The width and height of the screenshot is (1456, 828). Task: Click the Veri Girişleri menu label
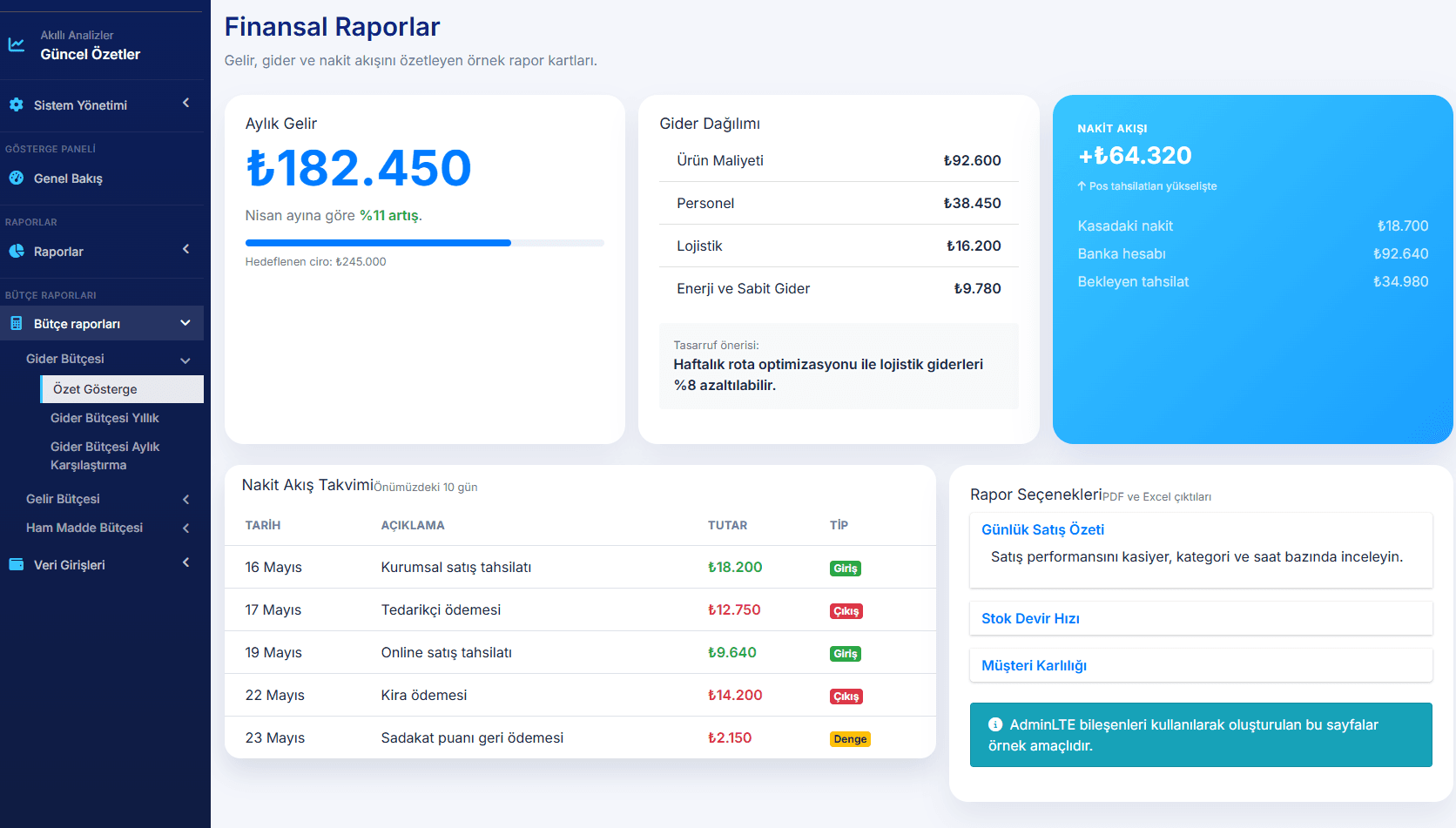pos(69,565)
